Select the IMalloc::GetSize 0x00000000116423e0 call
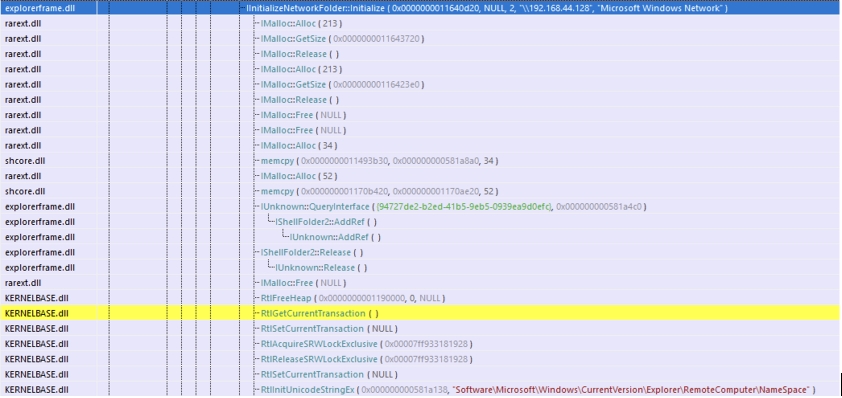 tap(343, 84)
